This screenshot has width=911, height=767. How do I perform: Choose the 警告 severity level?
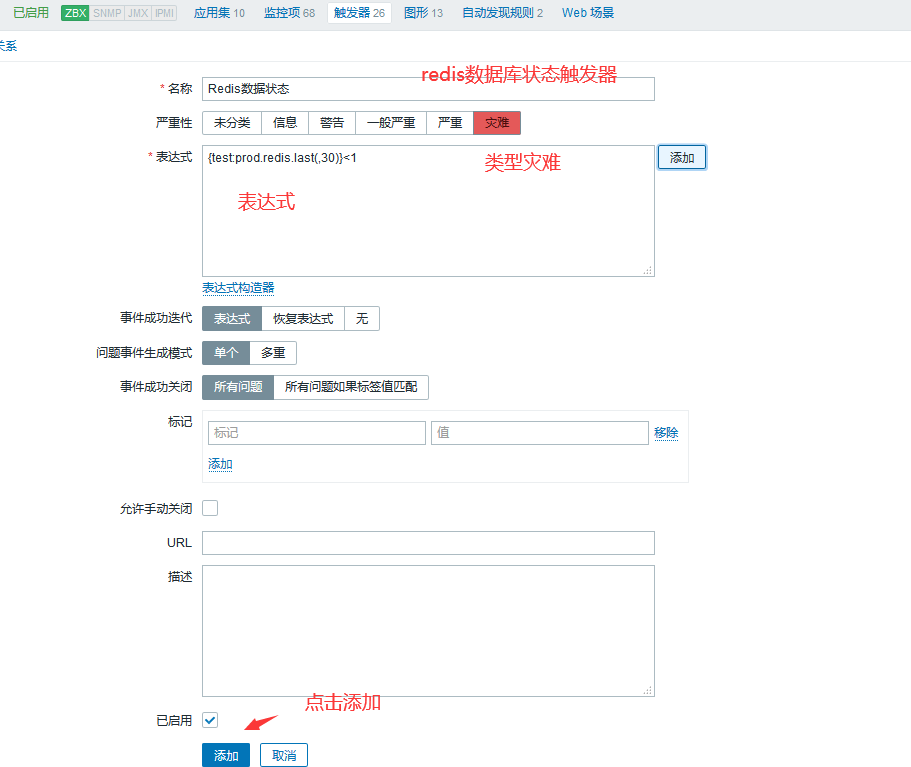tap(331, 122)
